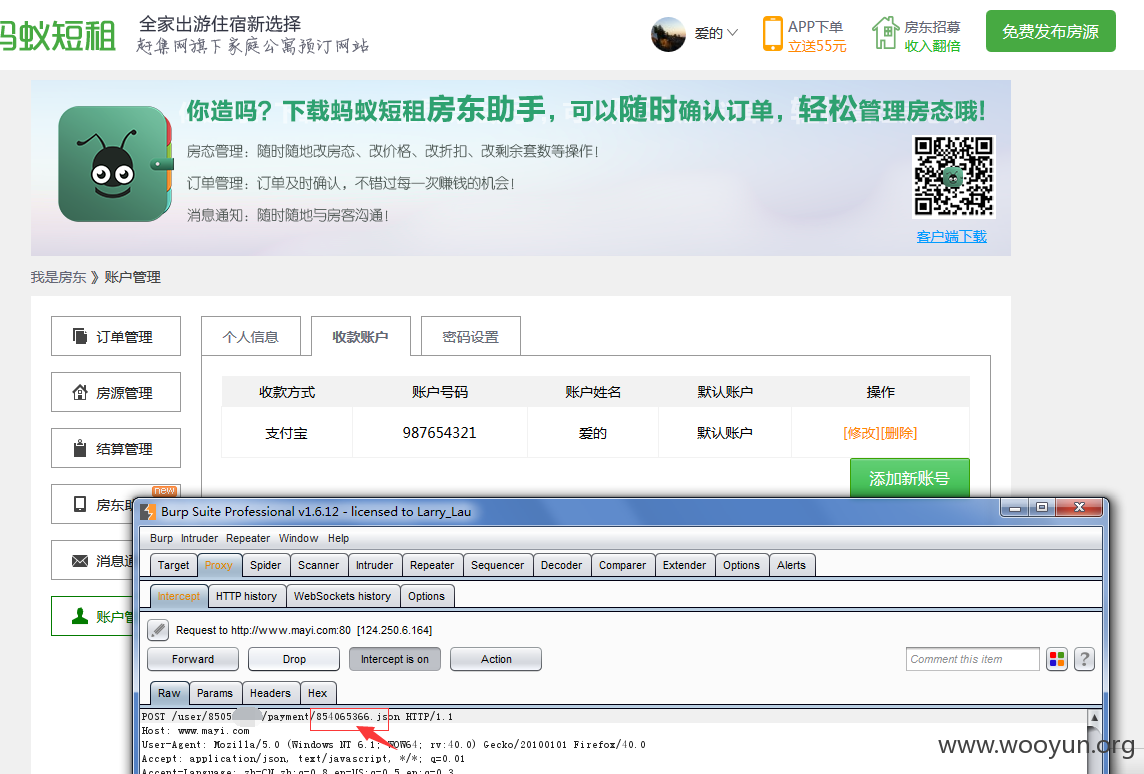Open the Burp menu in Burp Suite
Screen dimensions: 1144x774
(x=161, y=538)
